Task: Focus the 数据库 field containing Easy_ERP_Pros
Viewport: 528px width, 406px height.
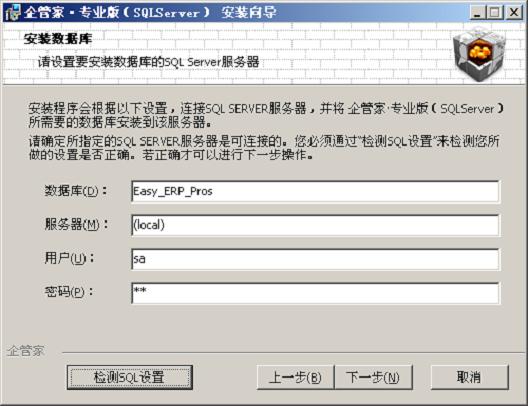Action: point(315,192)
